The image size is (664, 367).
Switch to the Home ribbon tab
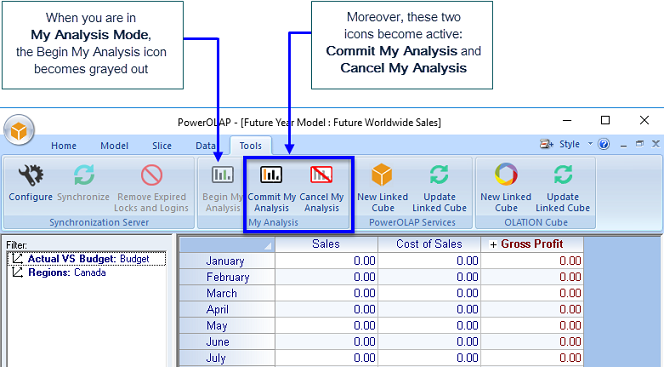click(64, 146)
